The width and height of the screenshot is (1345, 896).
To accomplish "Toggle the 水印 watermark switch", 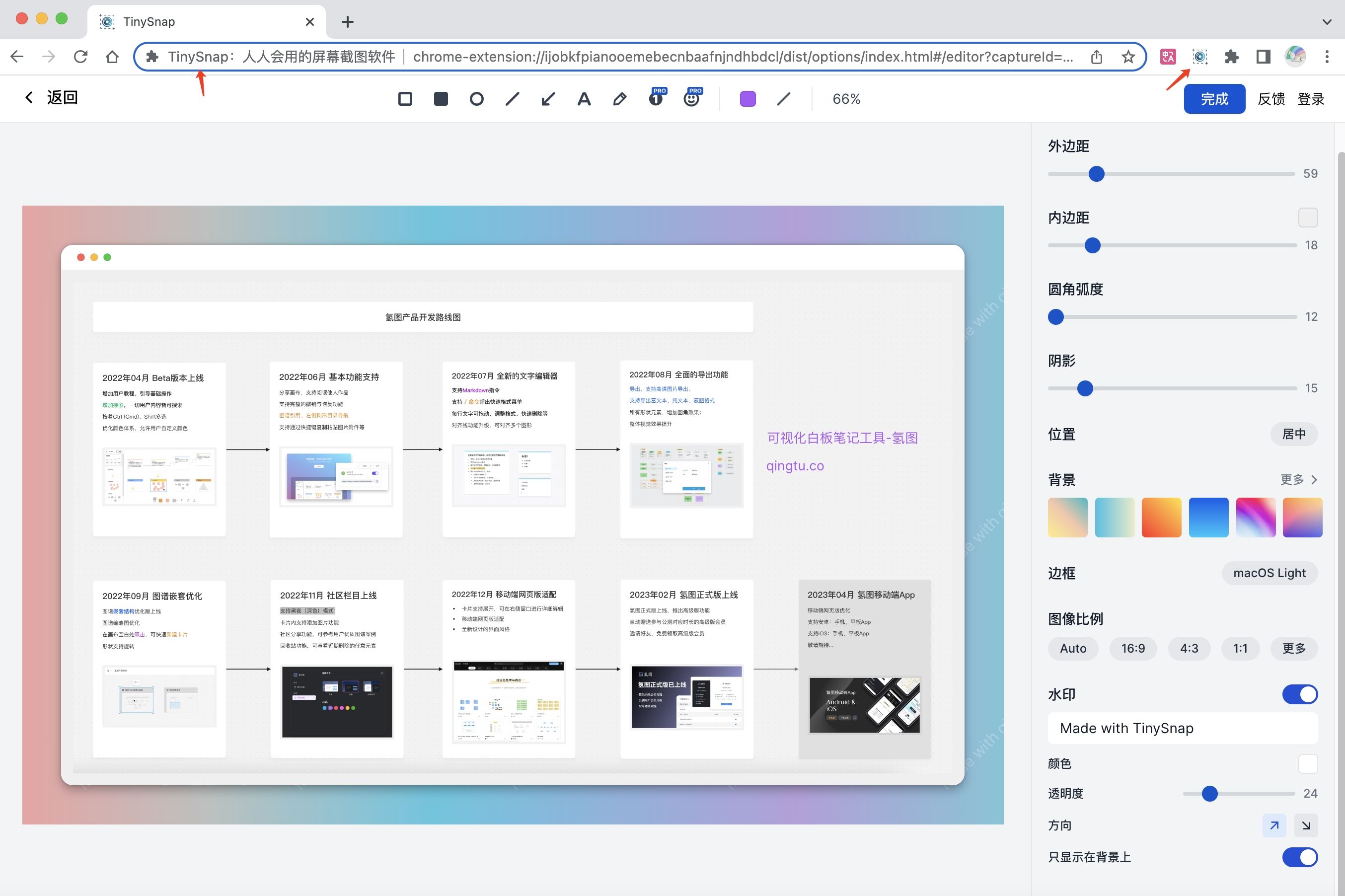I will coord(1299,694).
